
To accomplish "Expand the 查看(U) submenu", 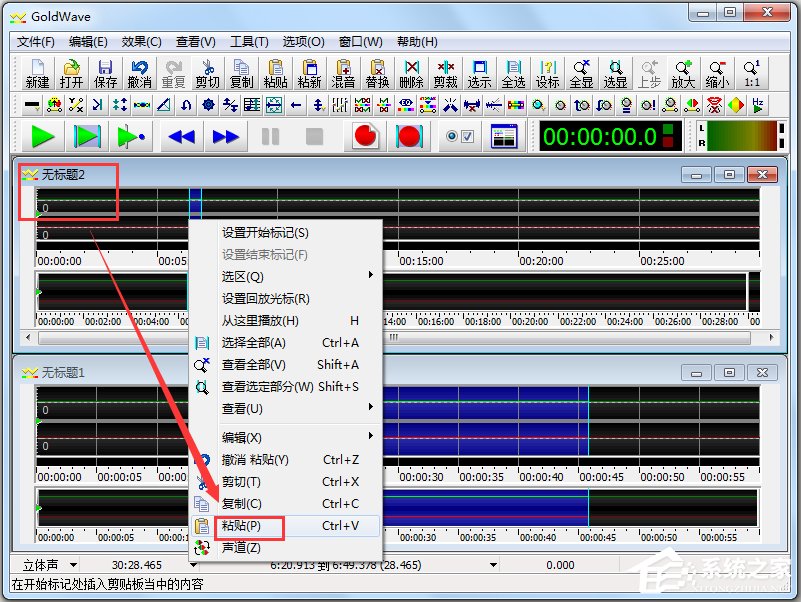I will point(286,409).
